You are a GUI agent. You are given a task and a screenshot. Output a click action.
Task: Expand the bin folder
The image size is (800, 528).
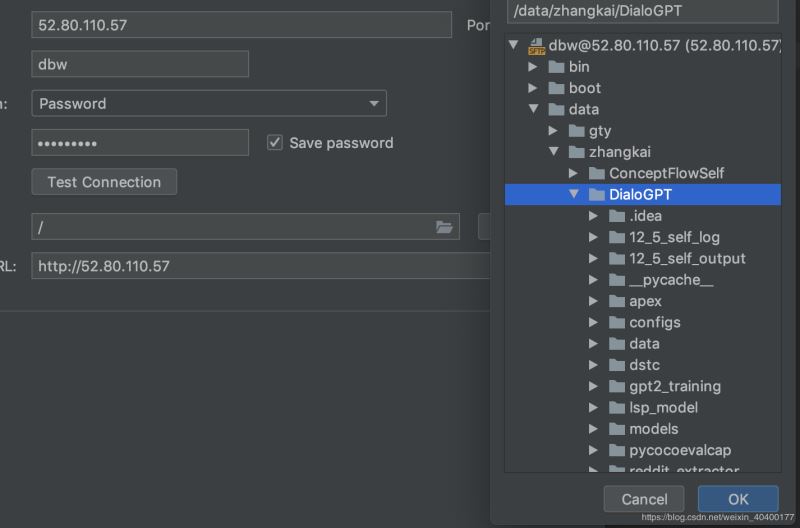coord(534,67)
